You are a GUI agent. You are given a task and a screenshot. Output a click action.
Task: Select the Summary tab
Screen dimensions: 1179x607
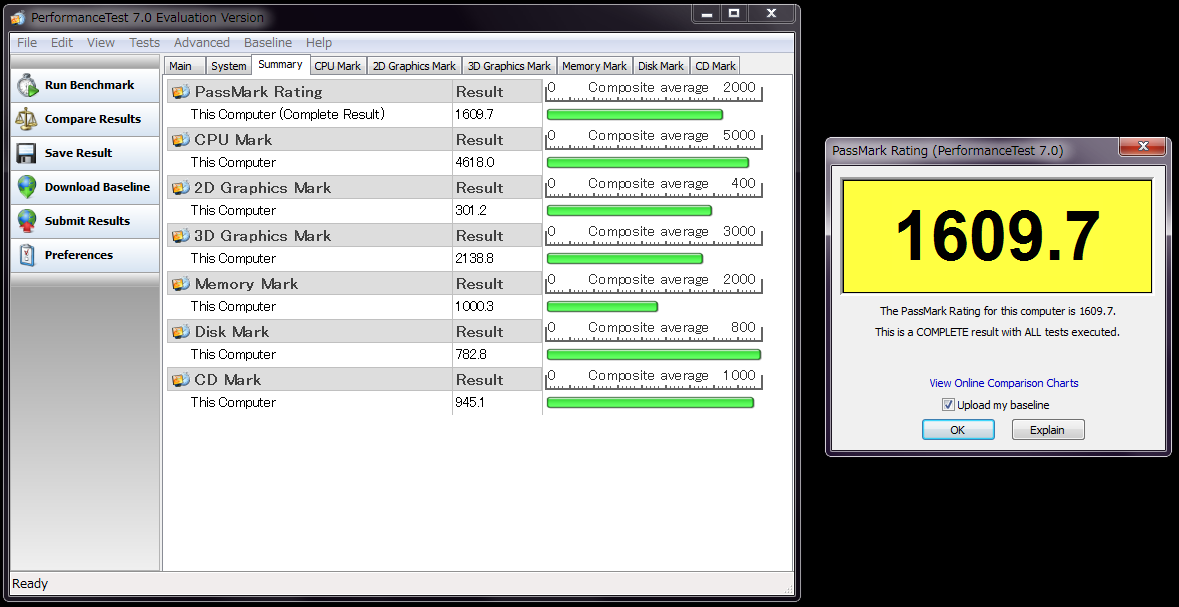[x=280, y=65]
